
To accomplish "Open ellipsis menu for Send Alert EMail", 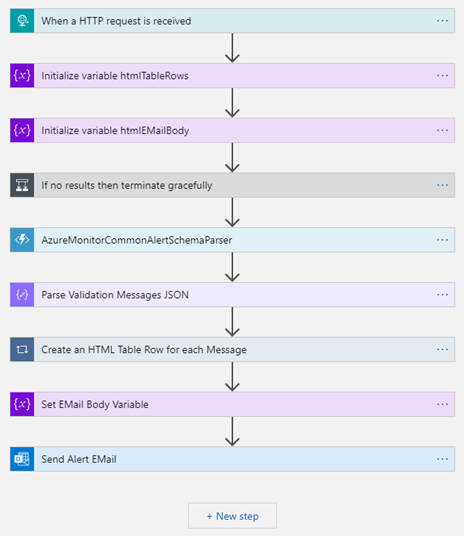I will 442,459.
